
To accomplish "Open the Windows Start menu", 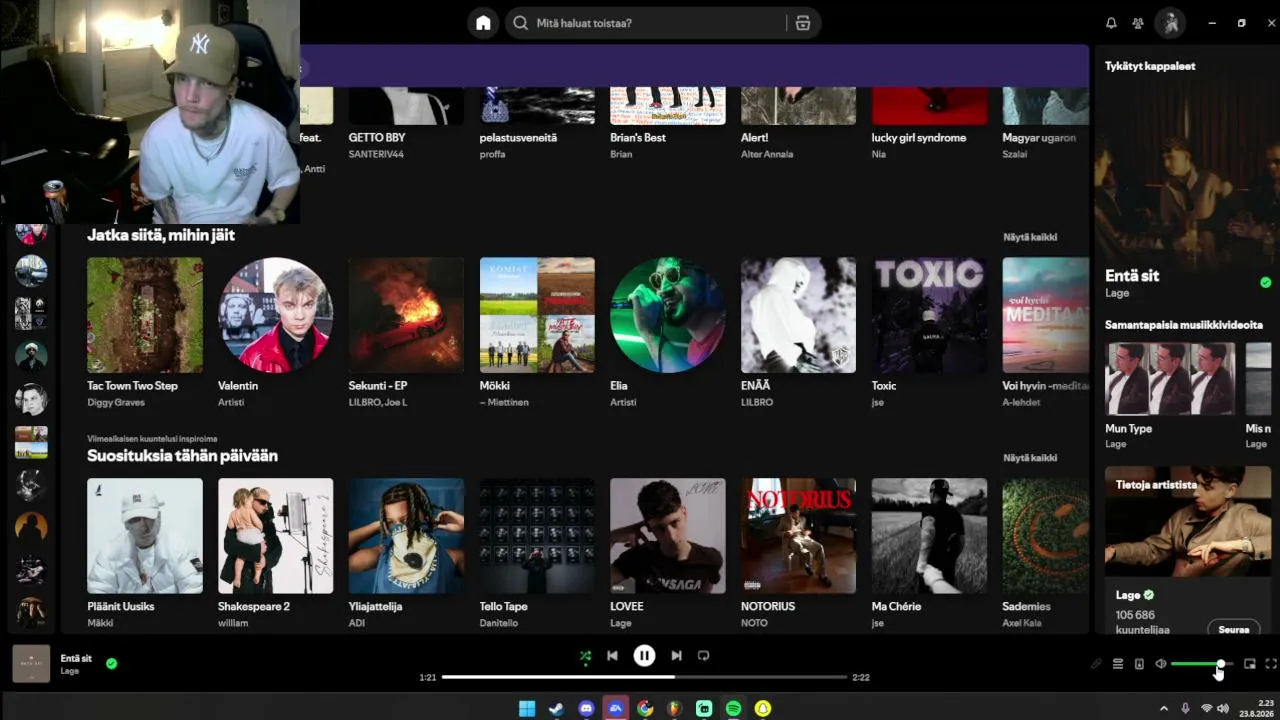I will [527, 708].
